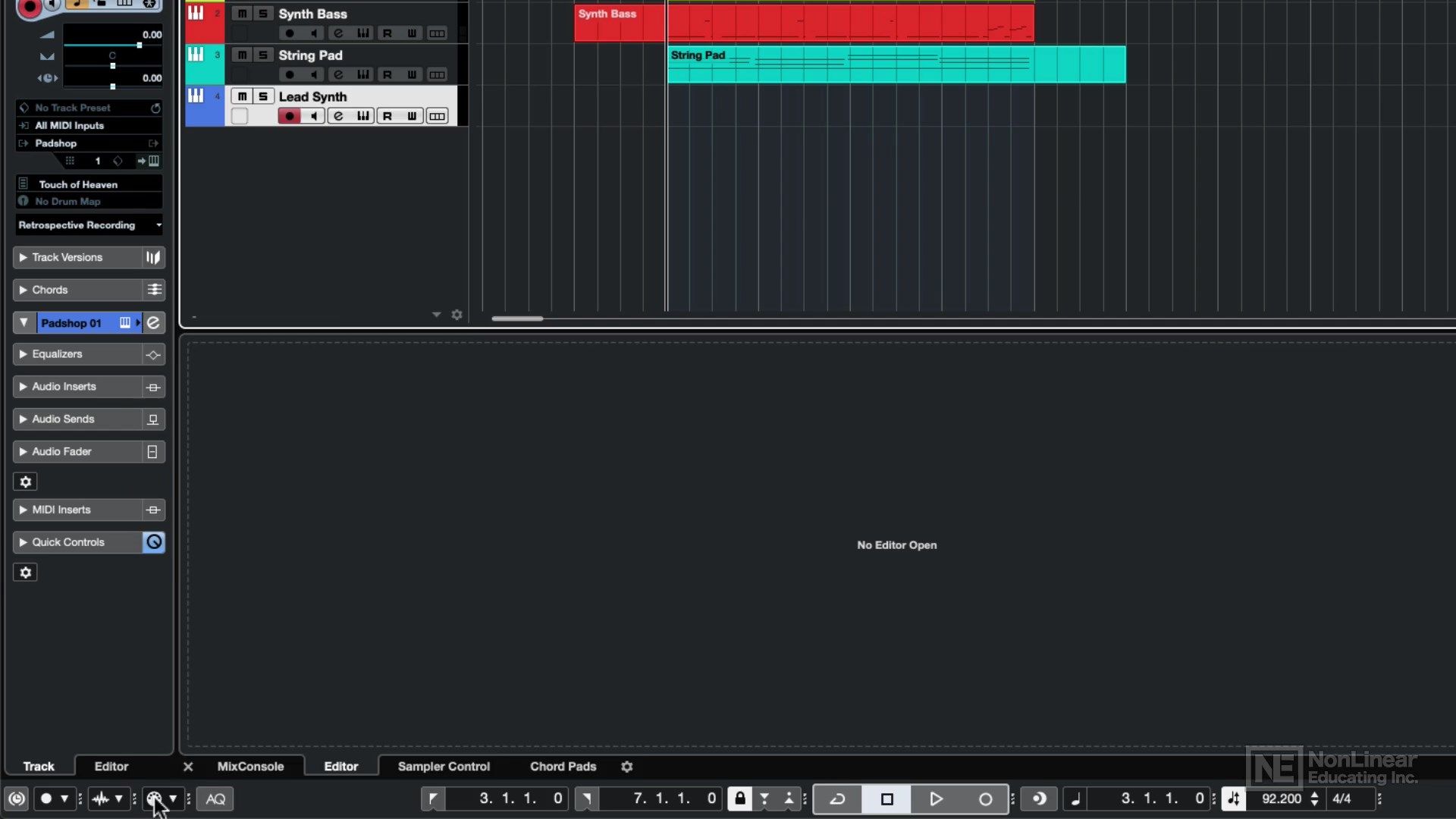Image resolution: width=1456 pixels, height=819 pixels.
Task: Open Lead Synth channel settings (e)
Action: coord(338,116)
